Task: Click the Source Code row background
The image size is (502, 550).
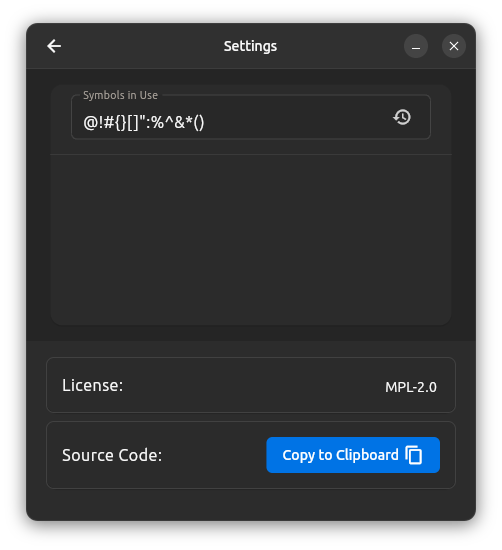Action: tap(251, 455)
